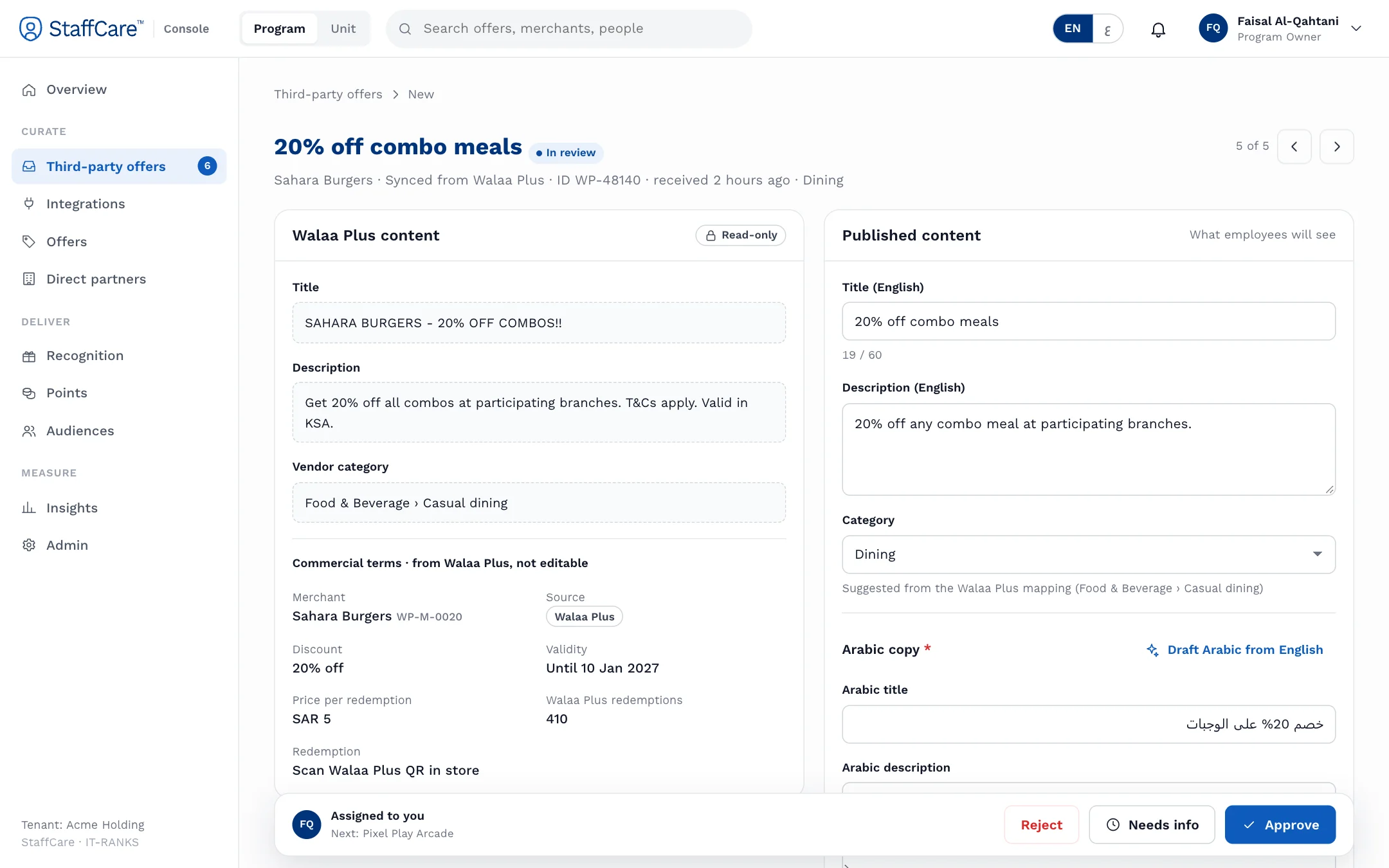Focus the Arabic title field
This screenshot has width=1389, height=868.
coord(1089,725)
